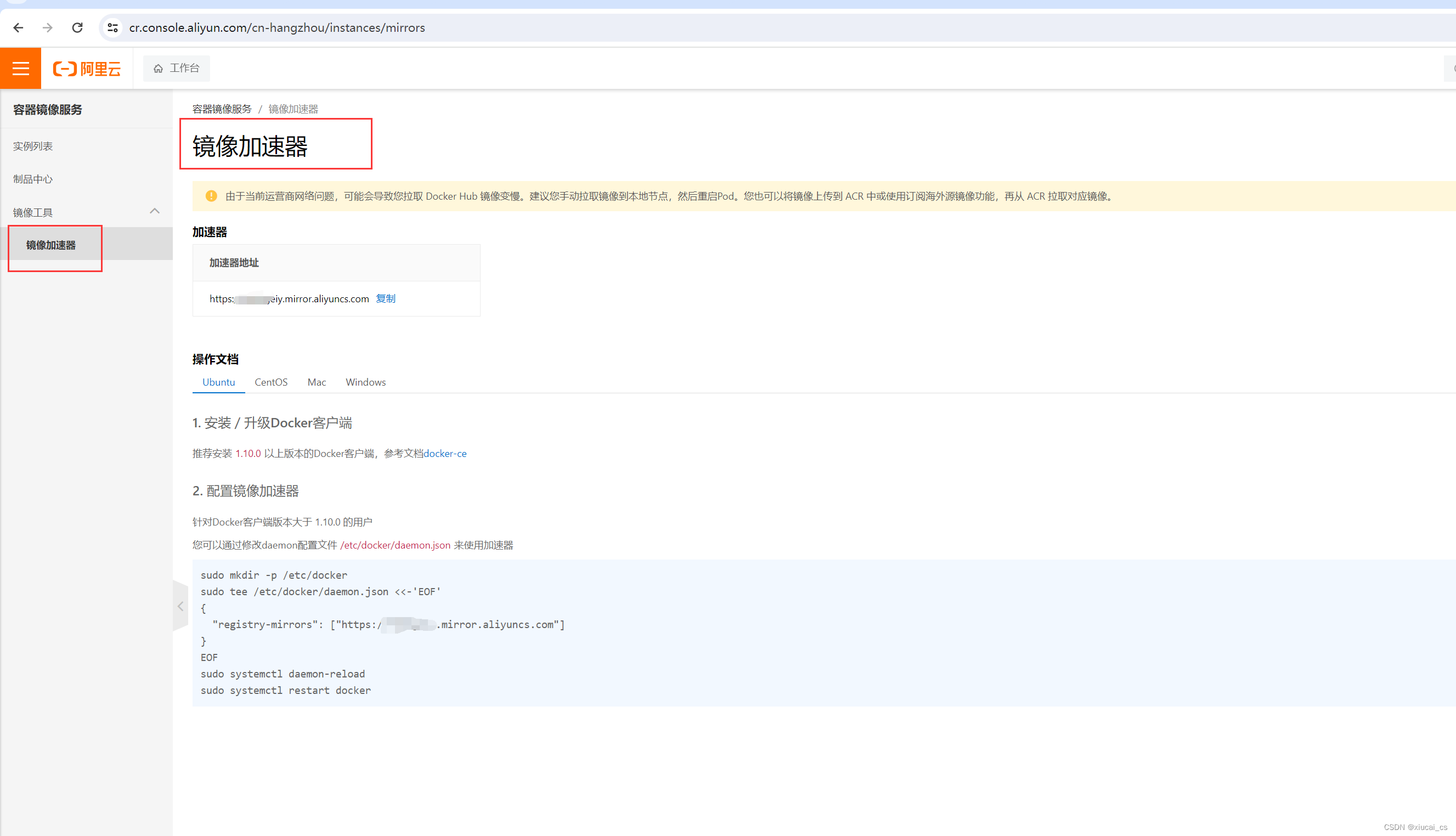This screenshot has height=836, width=1456.
Task: Collapse the left sidebar panel
Action: tap(180, 606)
